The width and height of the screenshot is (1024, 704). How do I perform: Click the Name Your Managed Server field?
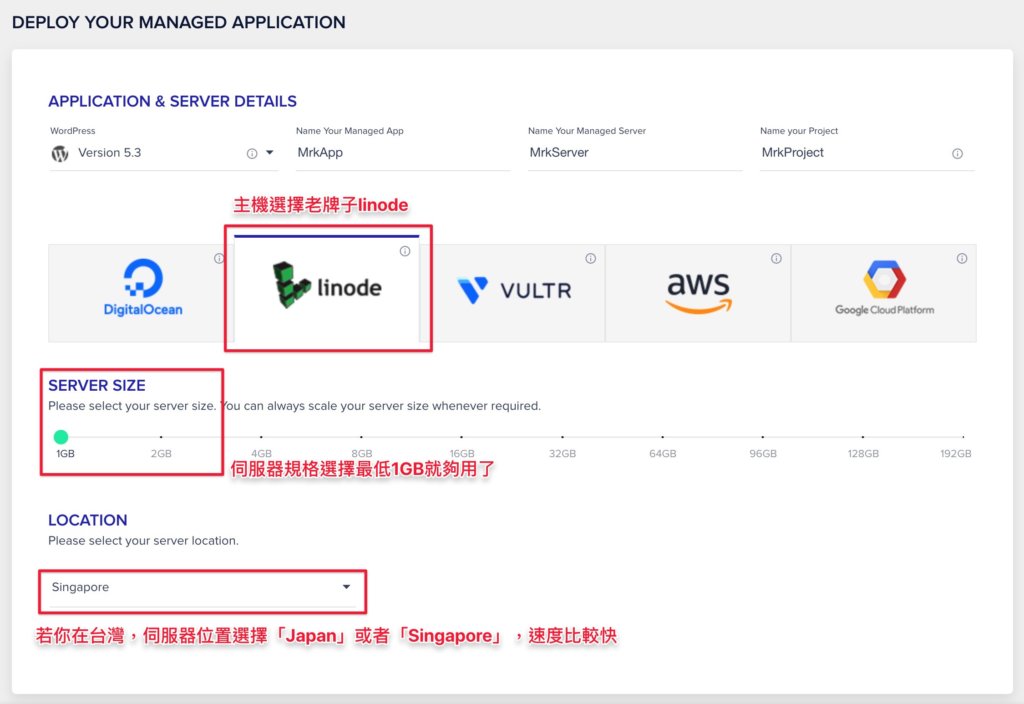[x=635, y=153]
